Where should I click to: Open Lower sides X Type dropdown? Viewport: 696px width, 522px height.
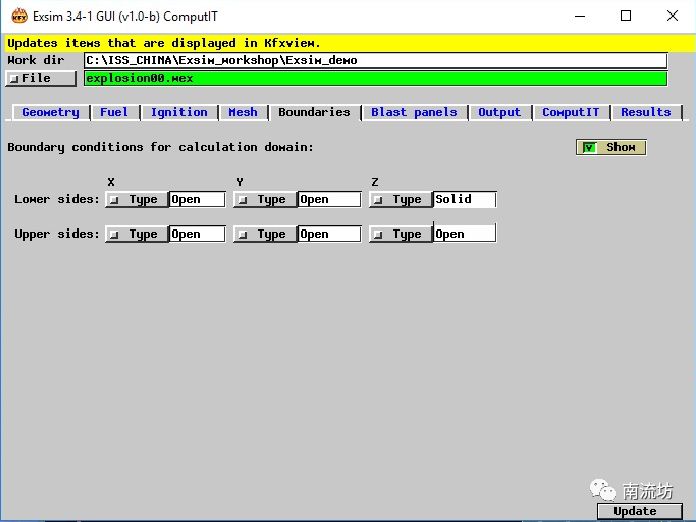136,199
